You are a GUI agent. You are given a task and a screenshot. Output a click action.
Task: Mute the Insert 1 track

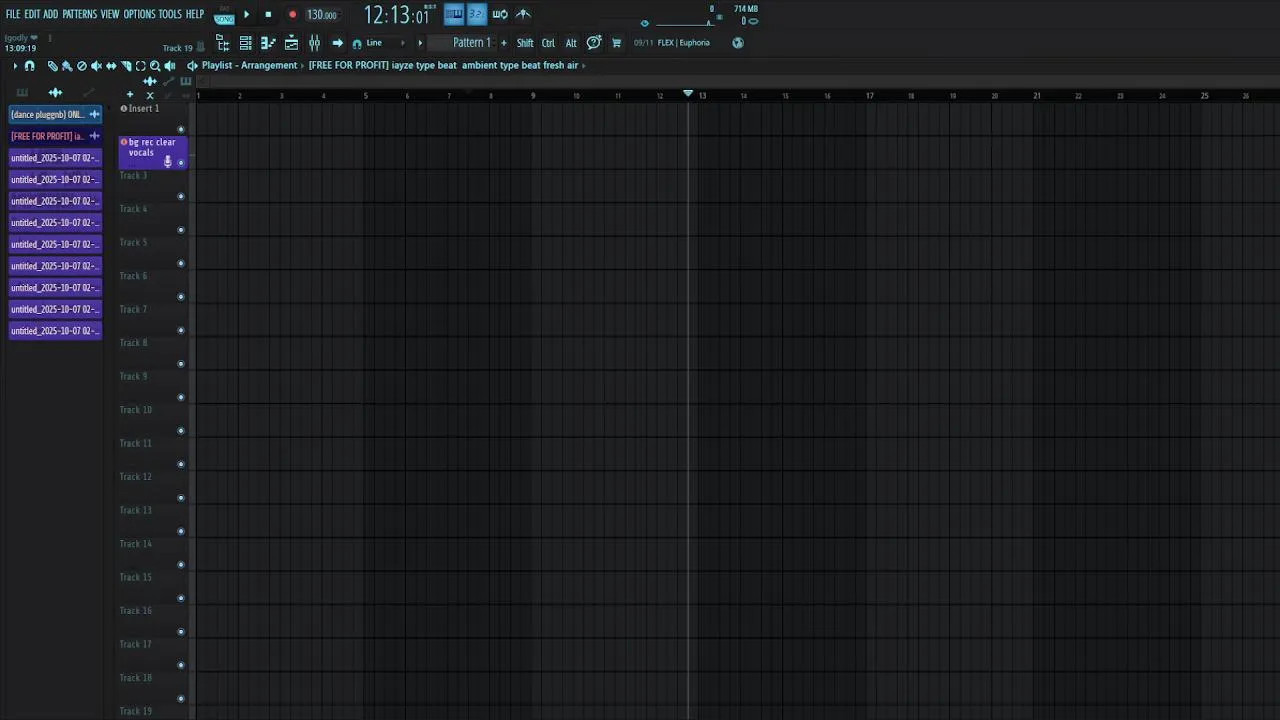pos(181,129)
